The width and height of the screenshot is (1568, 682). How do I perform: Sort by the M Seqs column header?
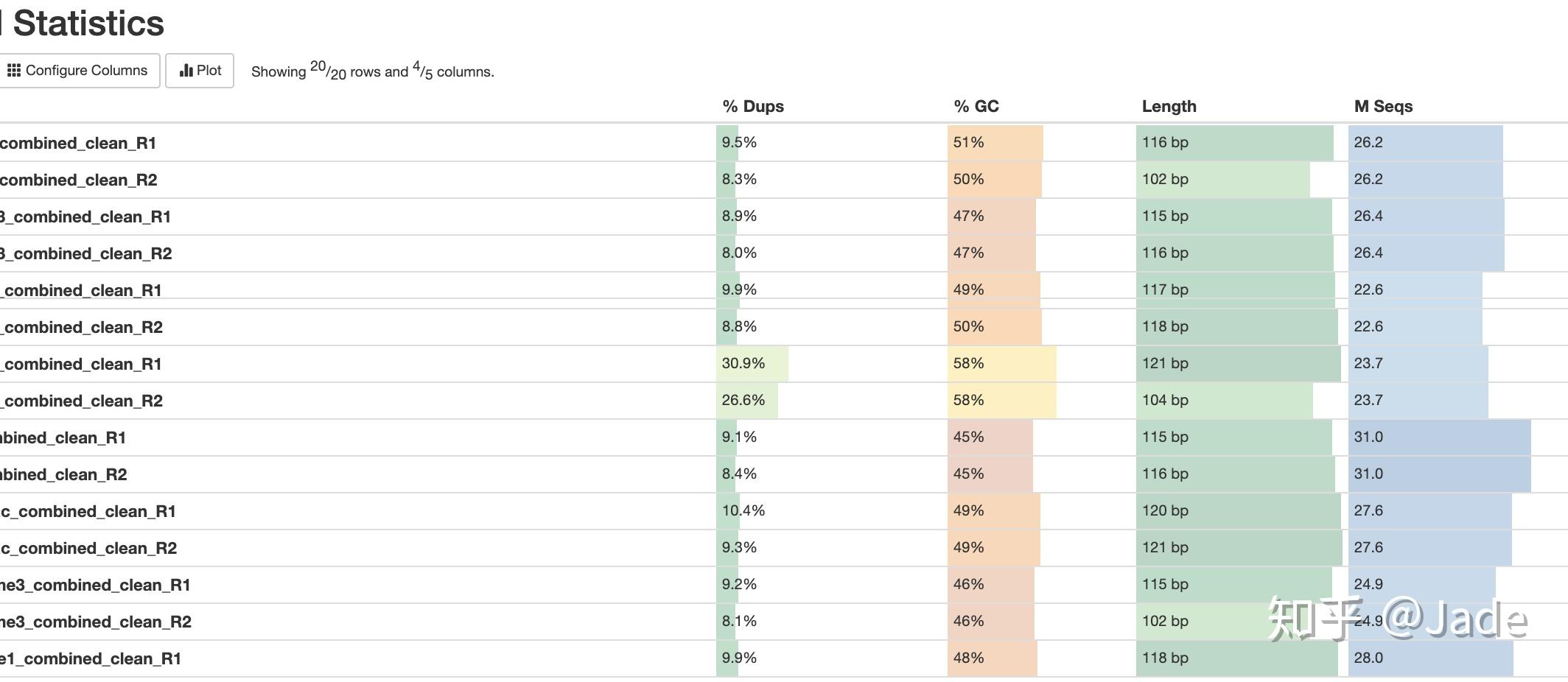[1382, 106]
